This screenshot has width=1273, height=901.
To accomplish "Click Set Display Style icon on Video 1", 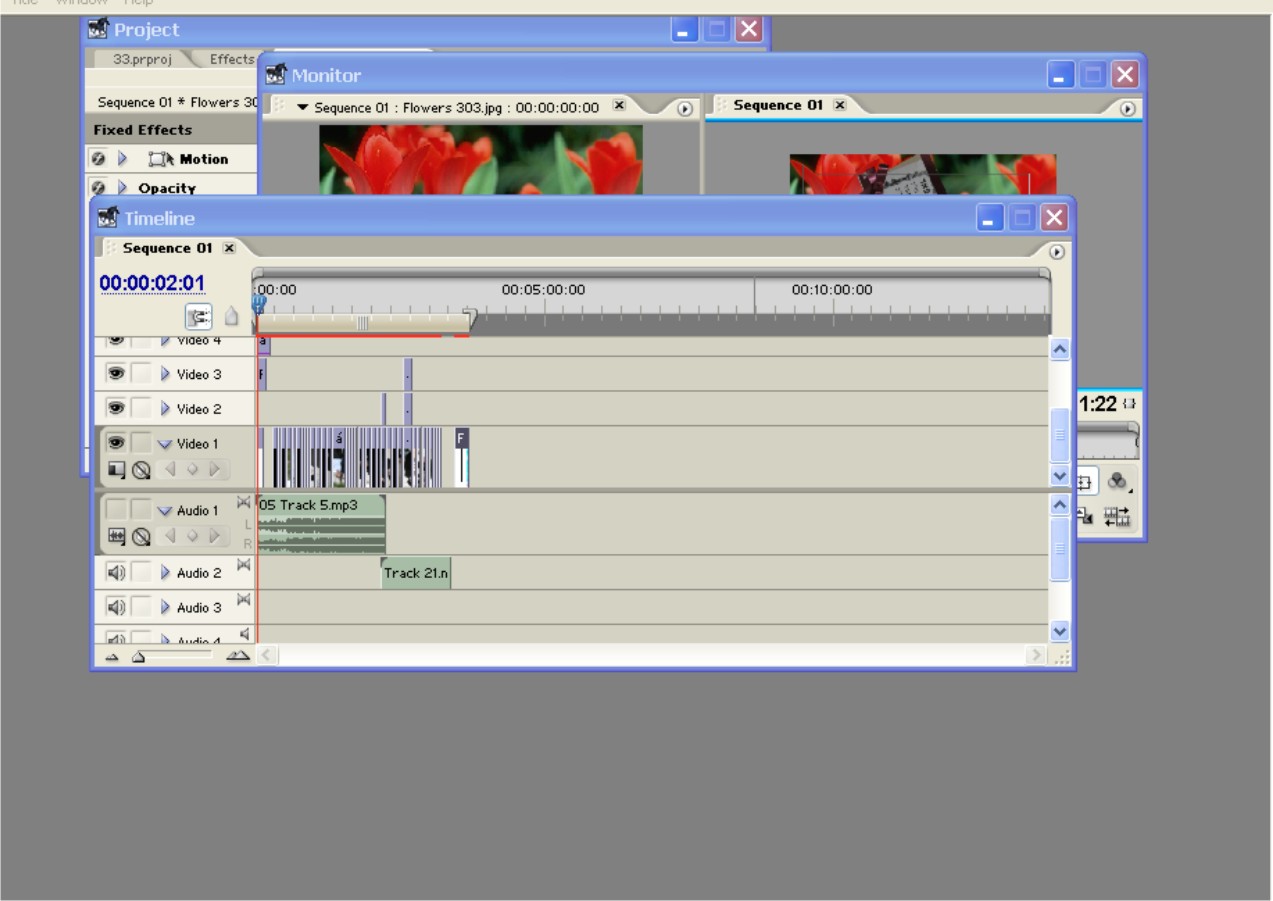I will click(x=117, y=469).
